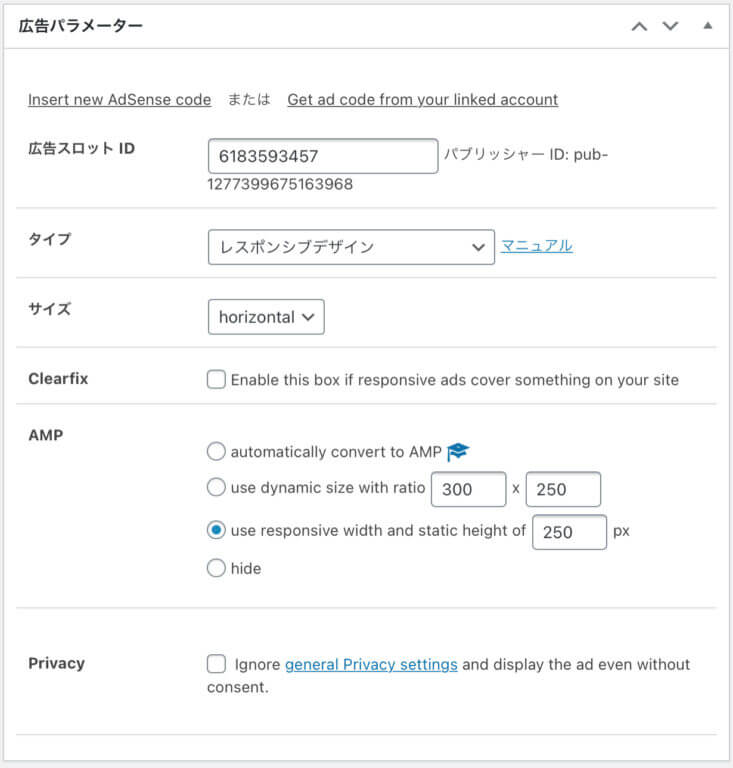Select automatically convert to AMP option
733x768 pixels.
[x=216, y=452]
